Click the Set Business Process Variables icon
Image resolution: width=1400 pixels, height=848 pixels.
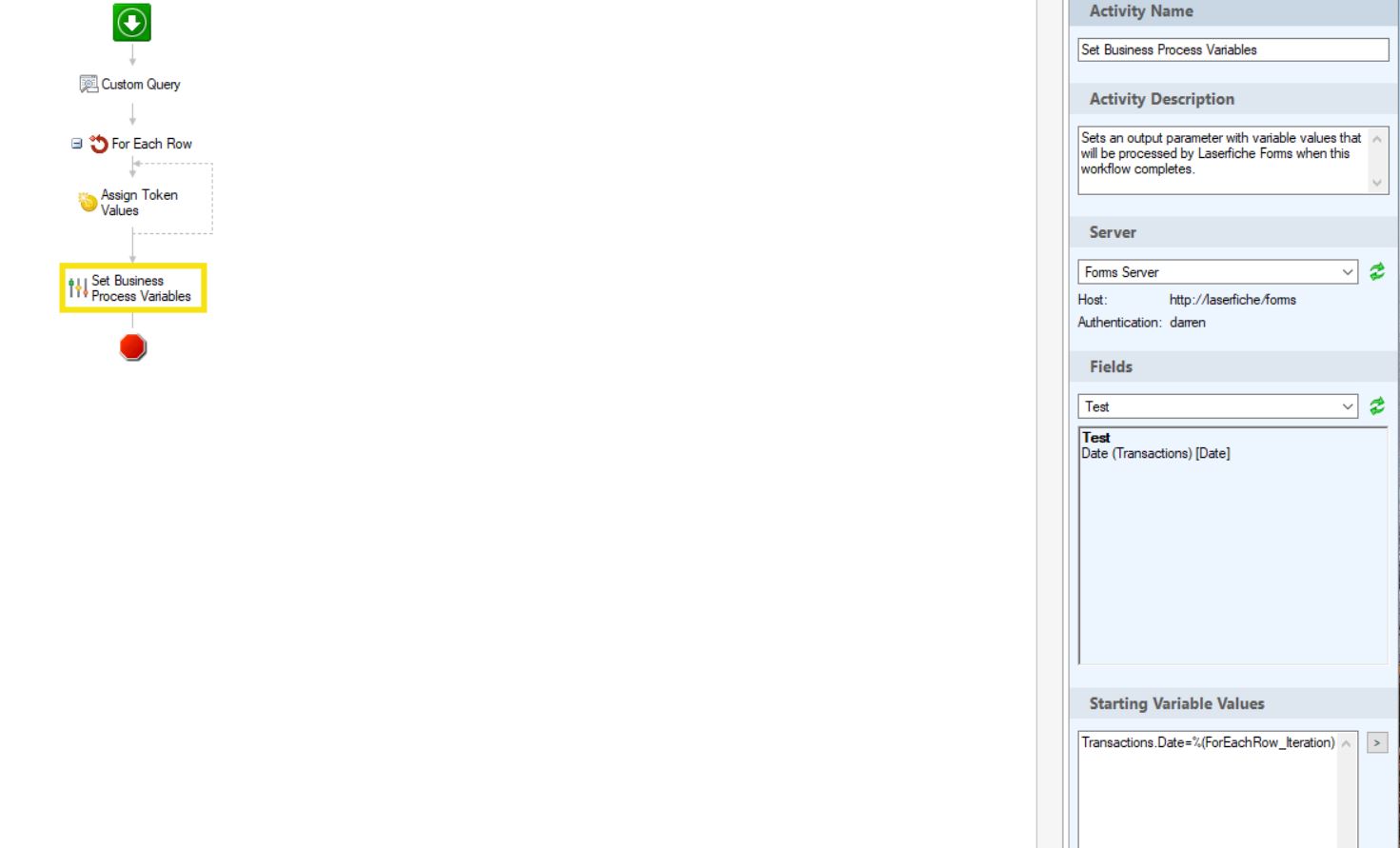coord(78,287)
